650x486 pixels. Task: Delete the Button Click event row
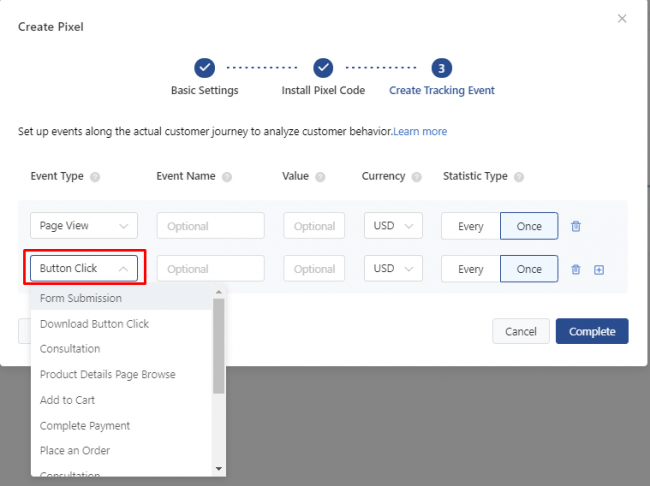click(x=576, y=269)
